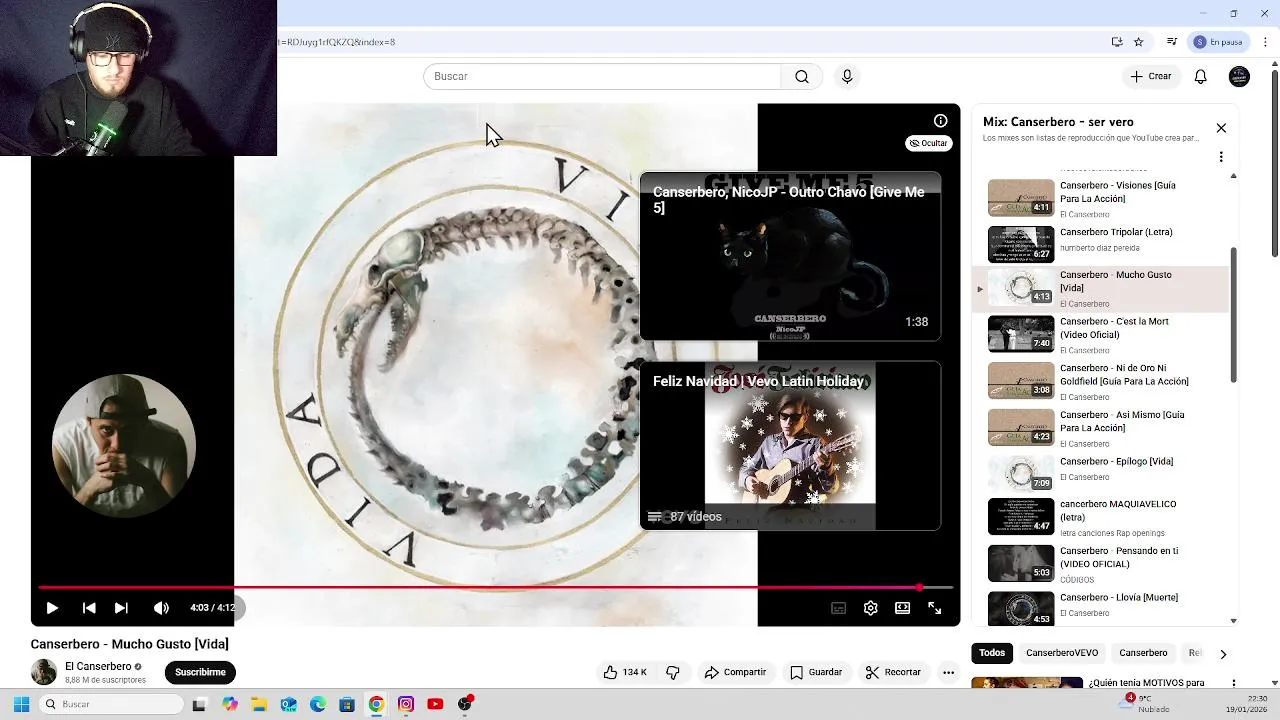Viewport: 1280px width, 720px height.
Task: Go to the previous video in playlist
Action: tap(89, 608)
